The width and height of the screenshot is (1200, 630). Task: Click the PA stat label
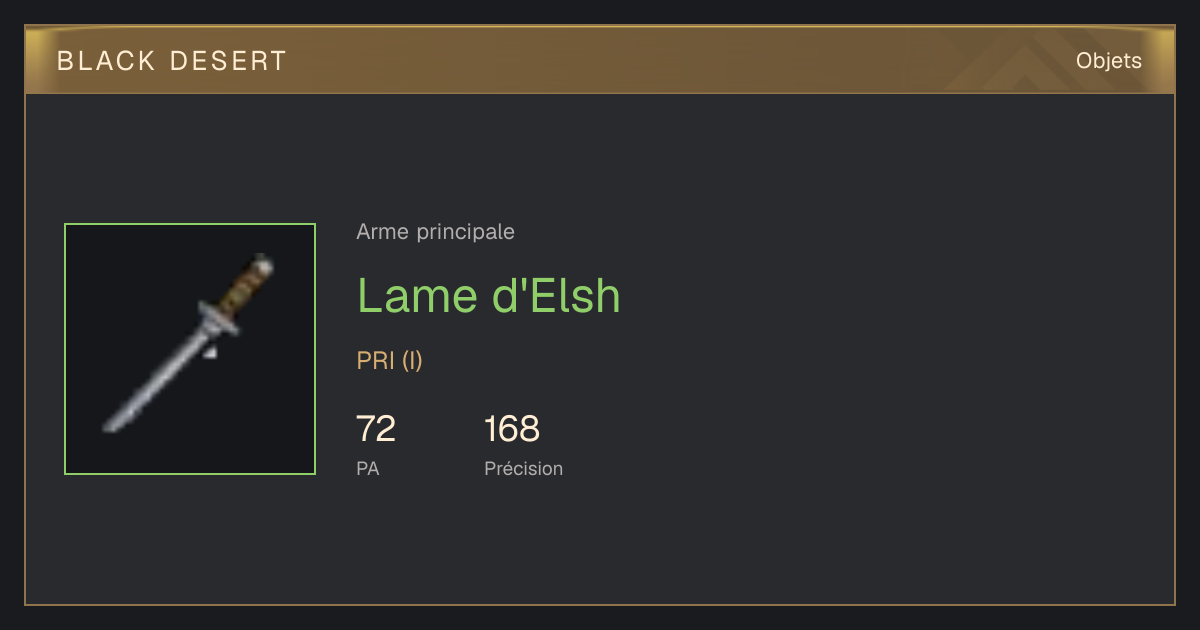(x=367, y=468)
